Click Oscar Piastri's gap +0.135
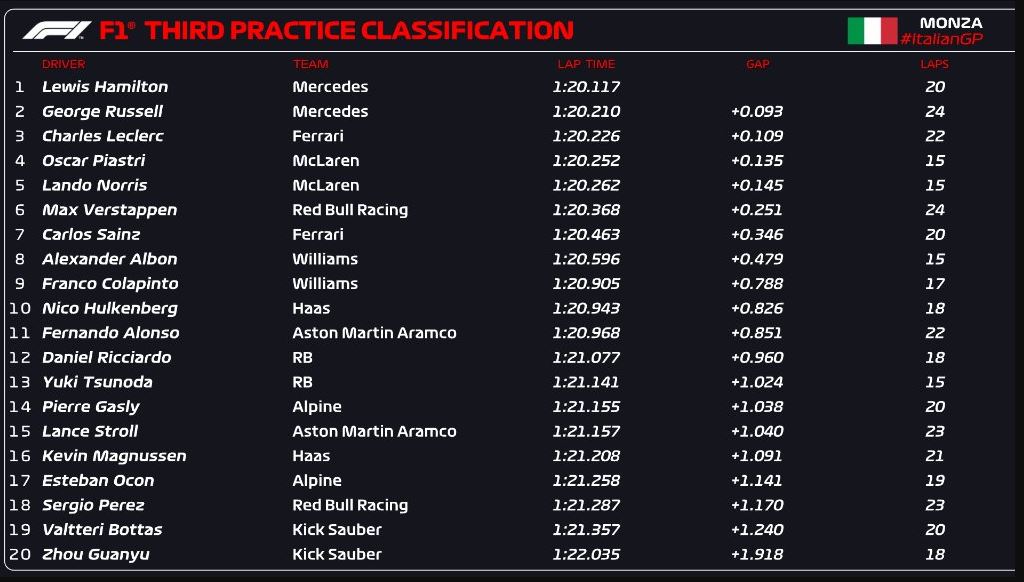The height and width of the screenshot is (582, 1024). point(757,161)
